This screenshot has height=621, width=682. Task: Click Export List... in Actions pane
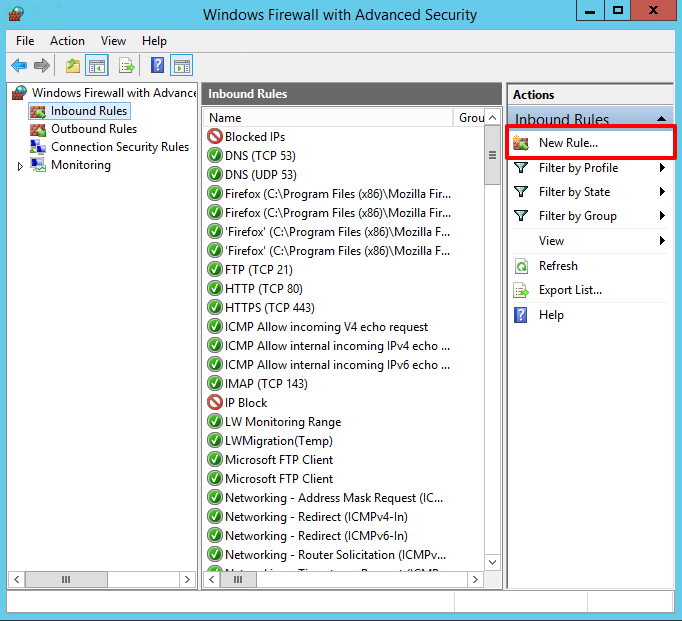tap(570, 290)
